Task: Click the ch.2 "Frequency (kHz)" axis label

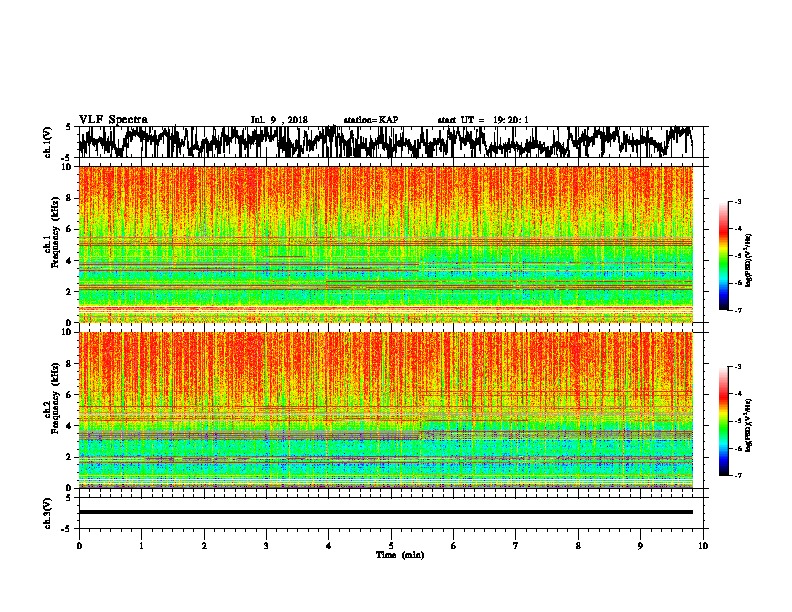Action: (x=55, y=398)
